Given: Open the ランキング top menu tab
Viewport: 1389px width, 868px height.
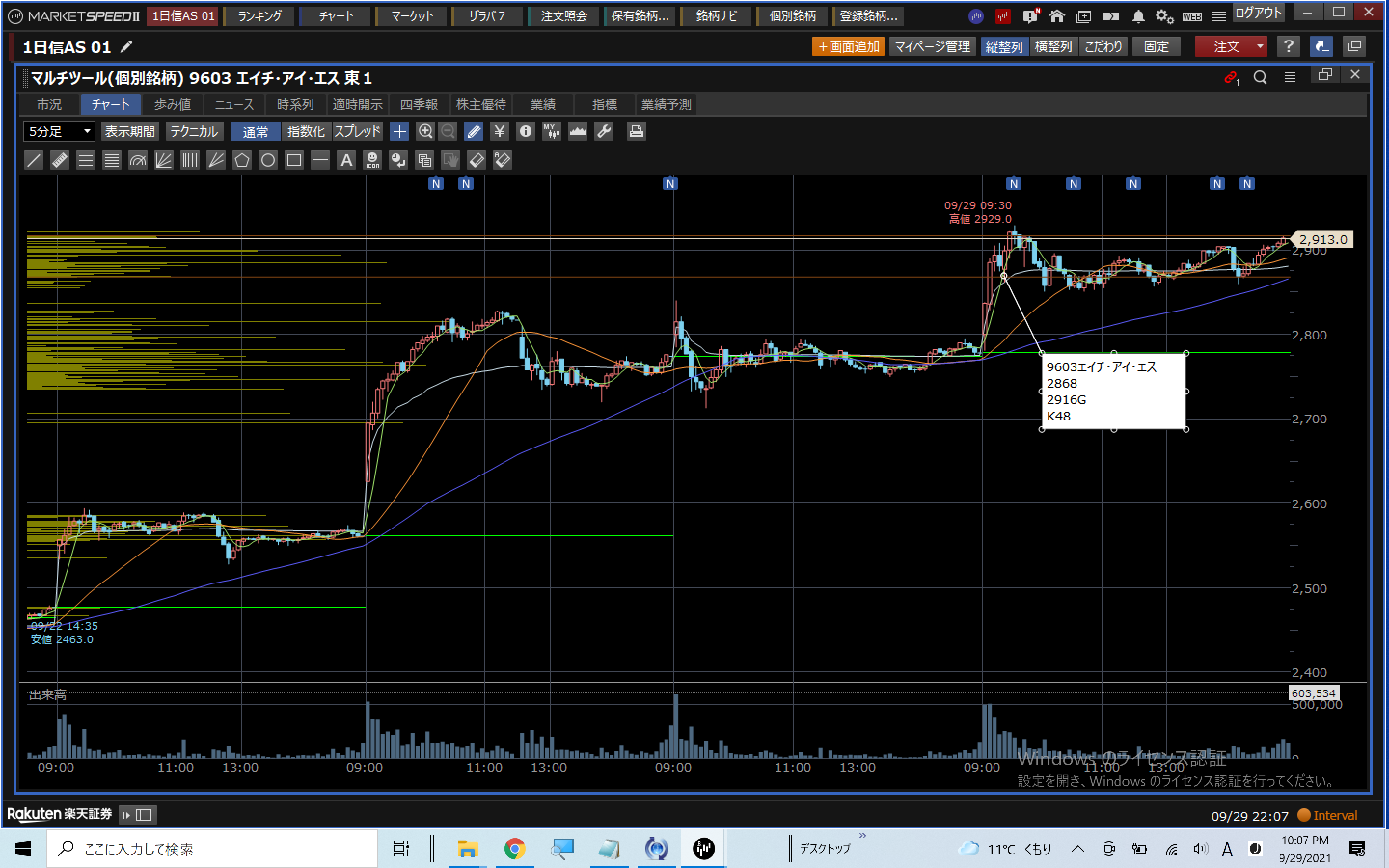Looking at the screenshot, I should click(x=259, y=16).
